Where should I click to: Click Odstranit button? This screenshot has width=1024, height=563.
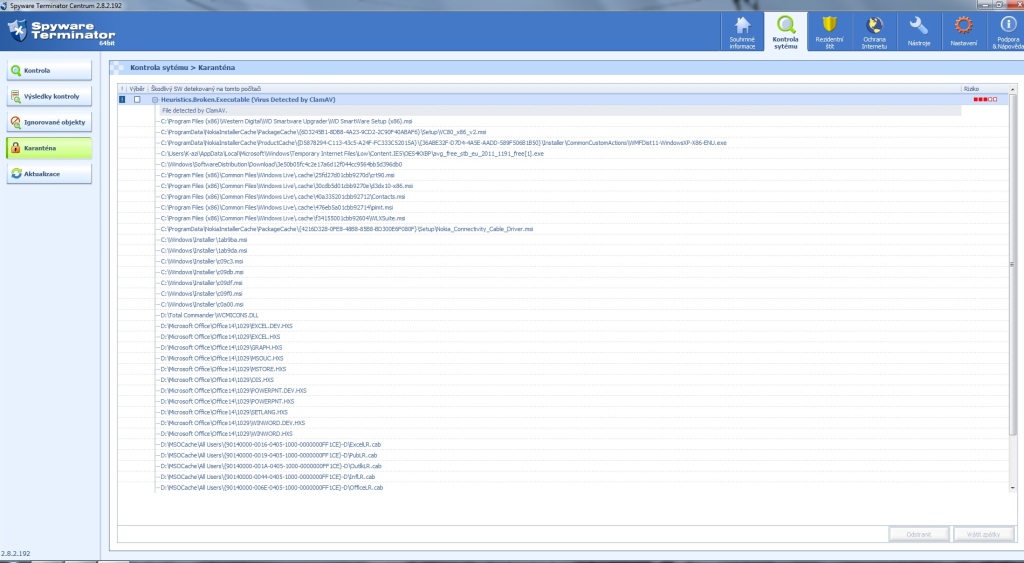pyautogui.click(x=919, y=534)
